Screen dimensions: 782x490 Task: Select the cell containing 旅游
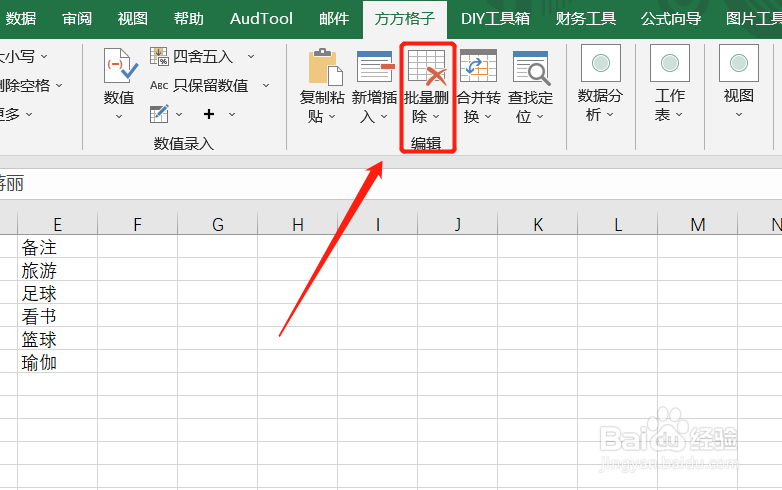[x=57, y=270]
